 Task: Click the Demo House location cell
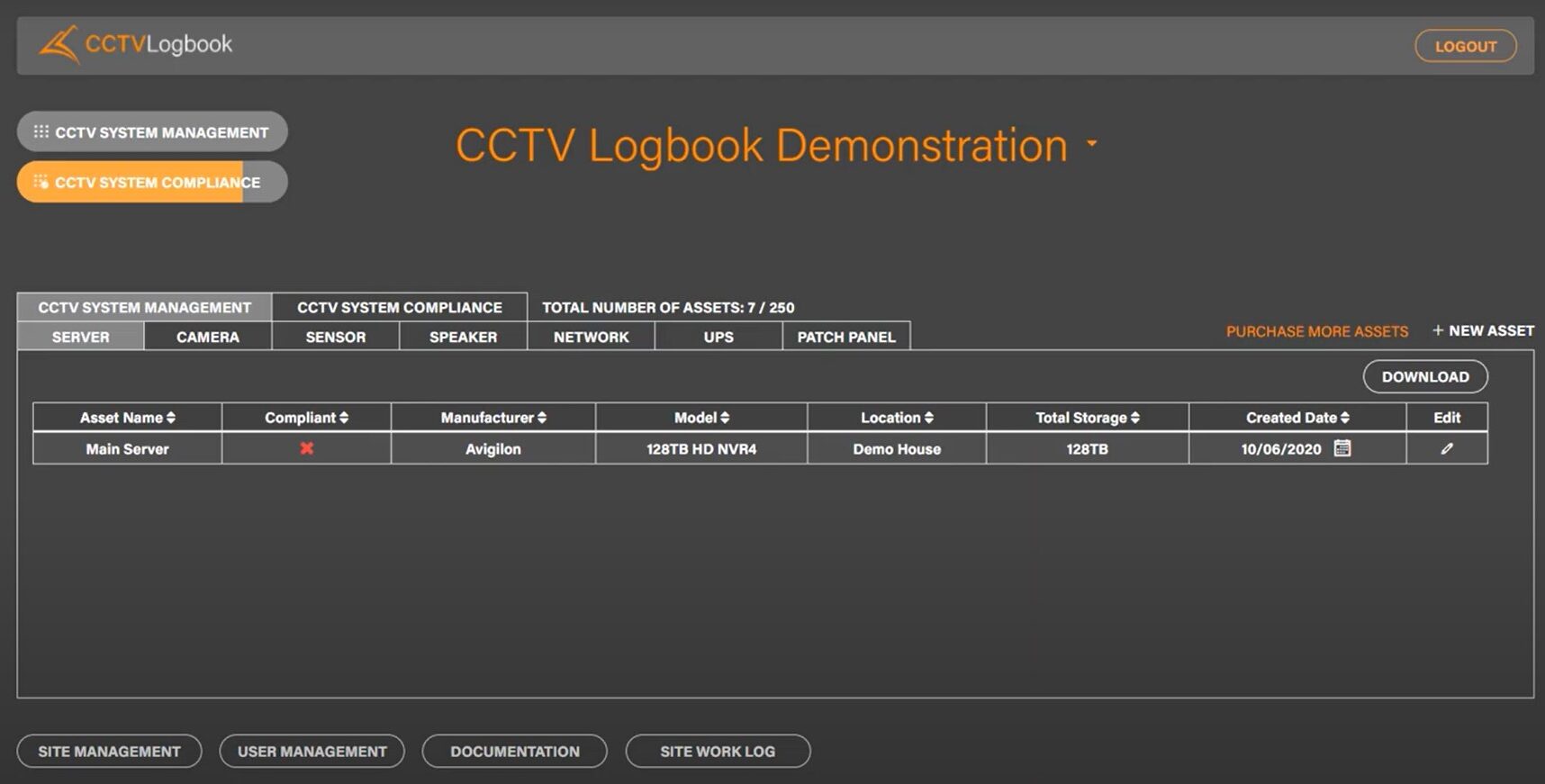(897, 449)
